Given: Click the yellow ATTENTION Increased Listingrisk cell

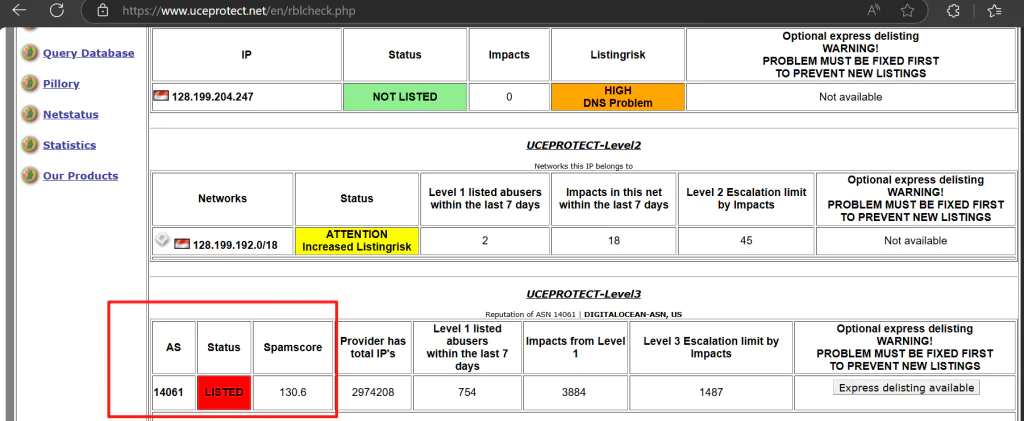Looking at the screenshot, I should [x=357, y=241].
